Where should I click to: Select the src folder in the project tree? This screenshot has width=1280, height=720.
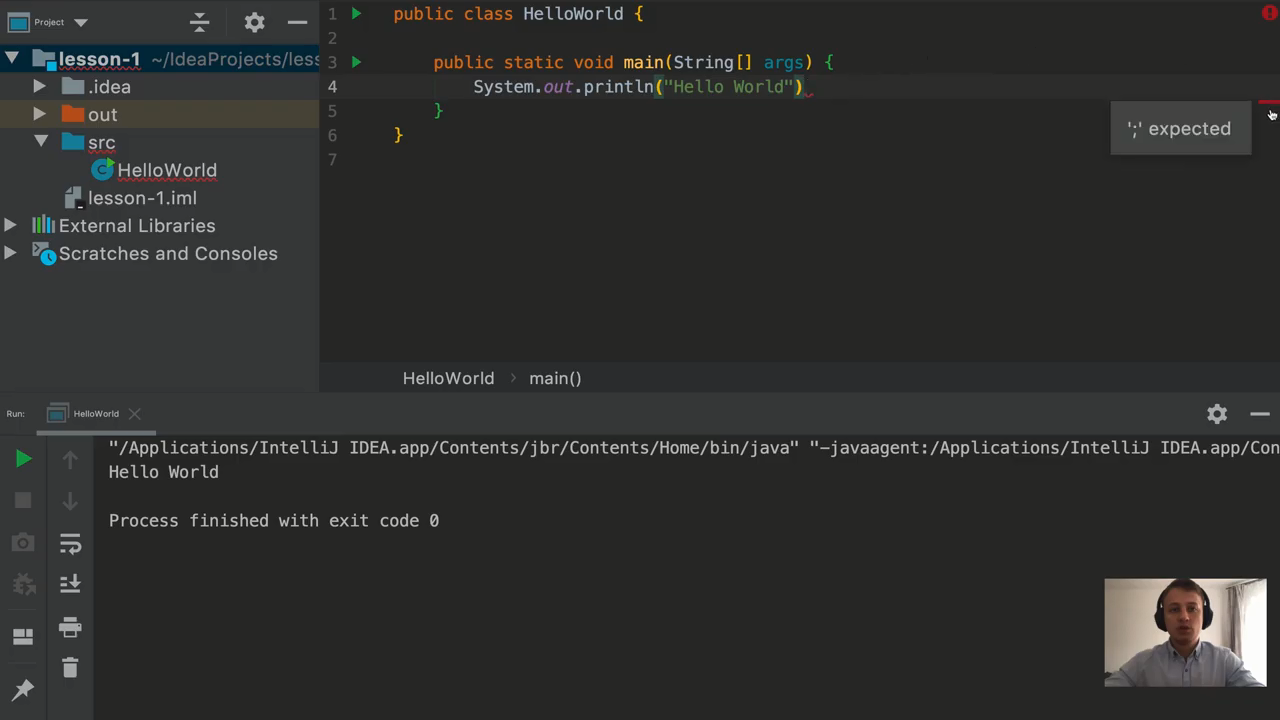click(101, 143)
